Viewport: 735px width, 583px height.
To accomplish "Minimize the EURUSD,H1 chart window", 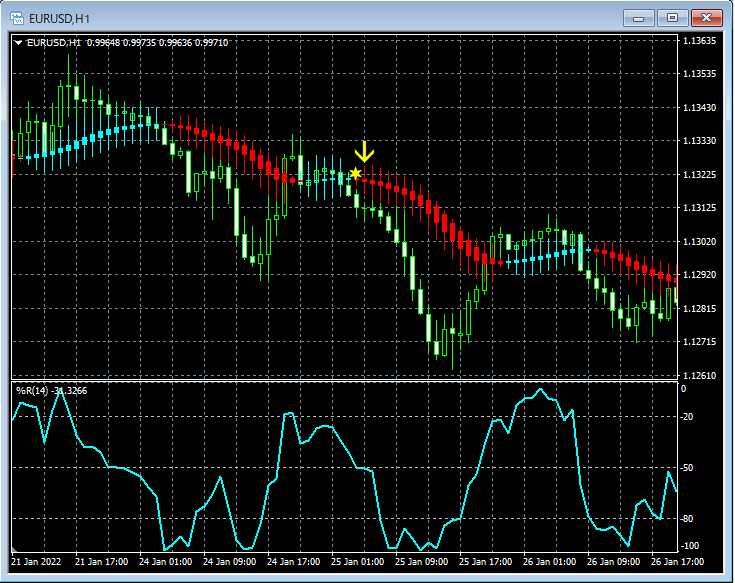I will [x=638, y=18].
